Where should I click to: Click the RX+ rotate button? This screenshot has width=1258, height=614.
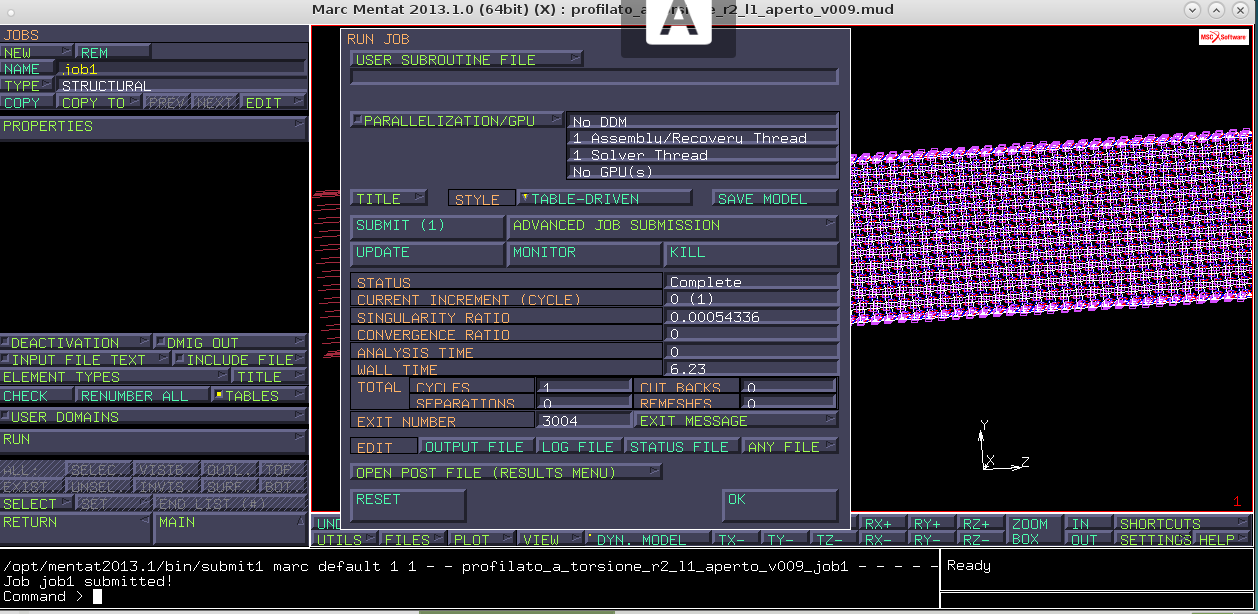point(883,524)
